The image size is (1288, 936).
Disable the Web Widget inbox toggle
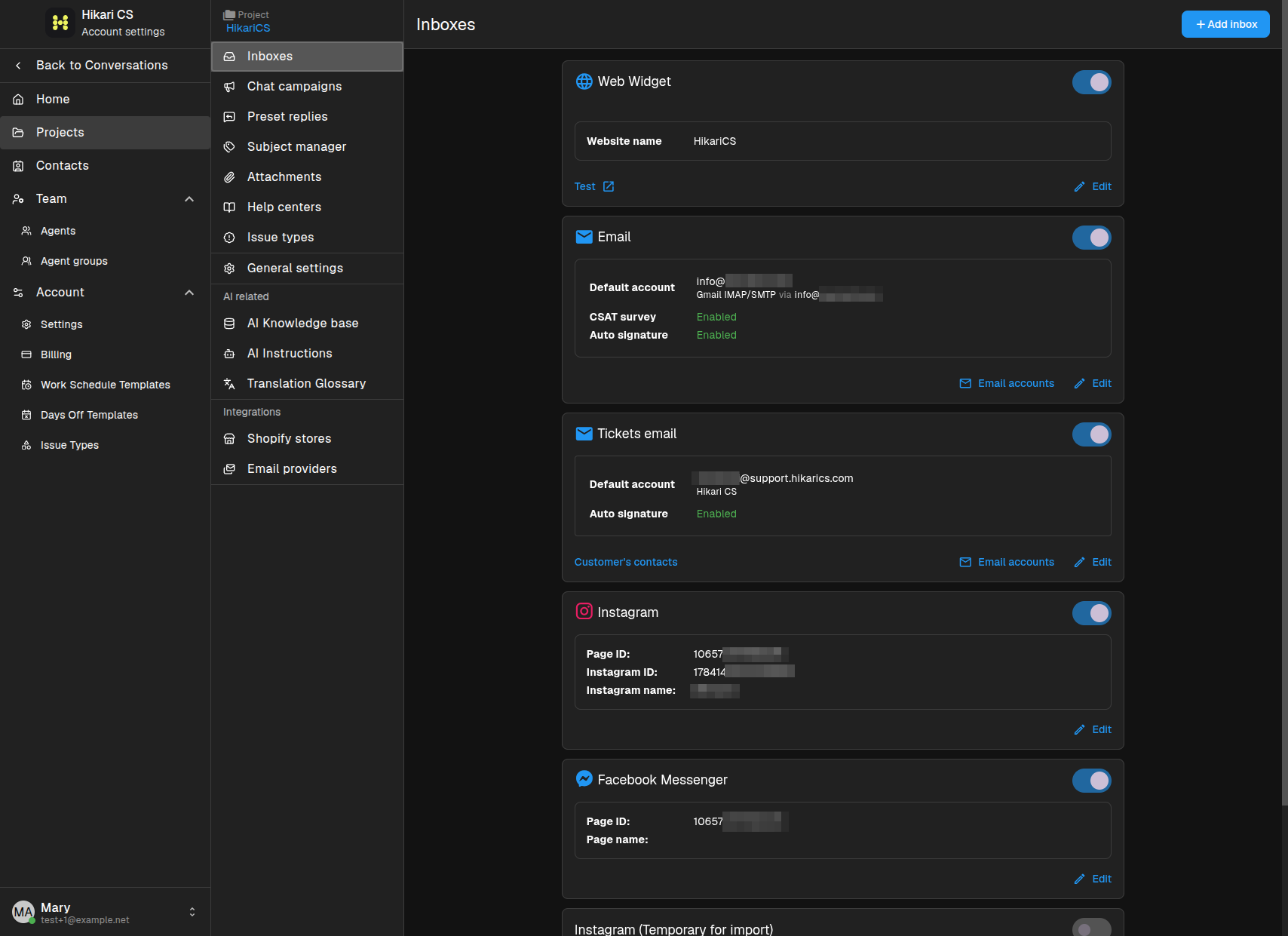pos(1091,82)
